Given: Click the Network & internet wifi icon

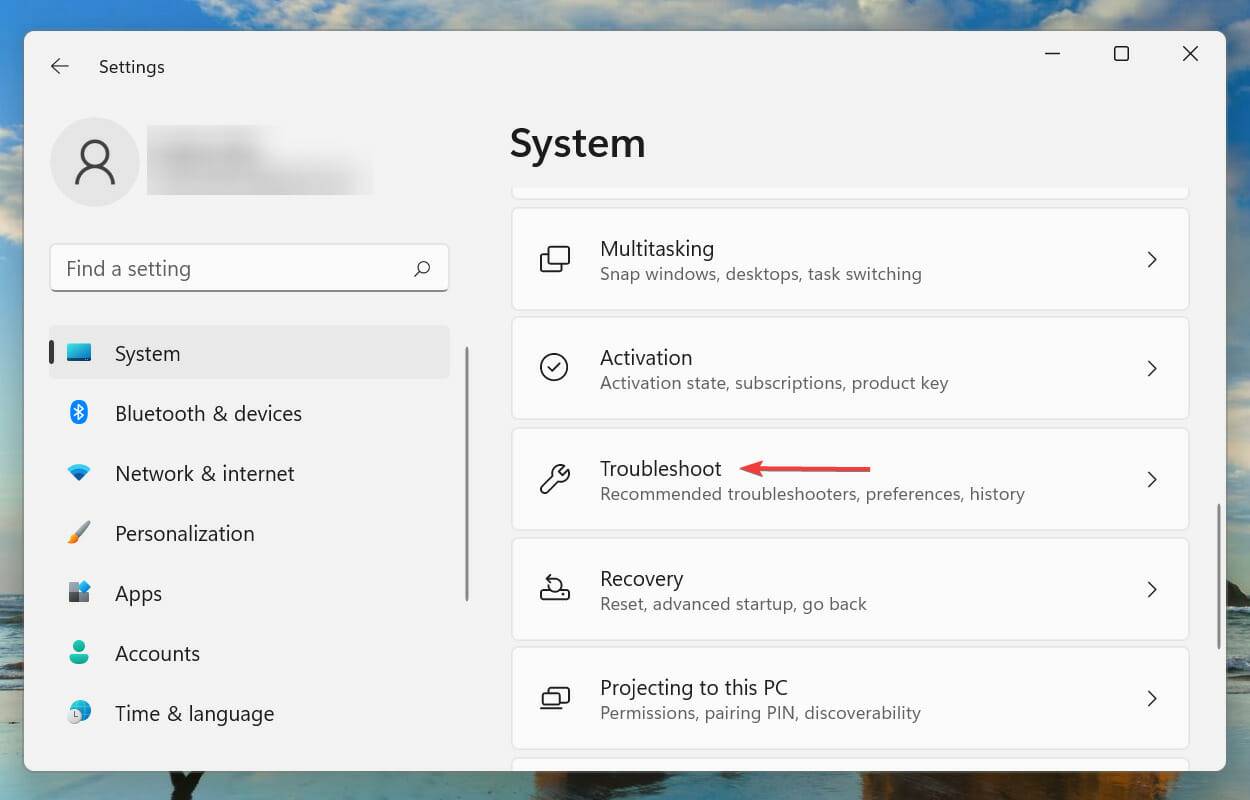Looking at the screenshot, I should 82,473.
